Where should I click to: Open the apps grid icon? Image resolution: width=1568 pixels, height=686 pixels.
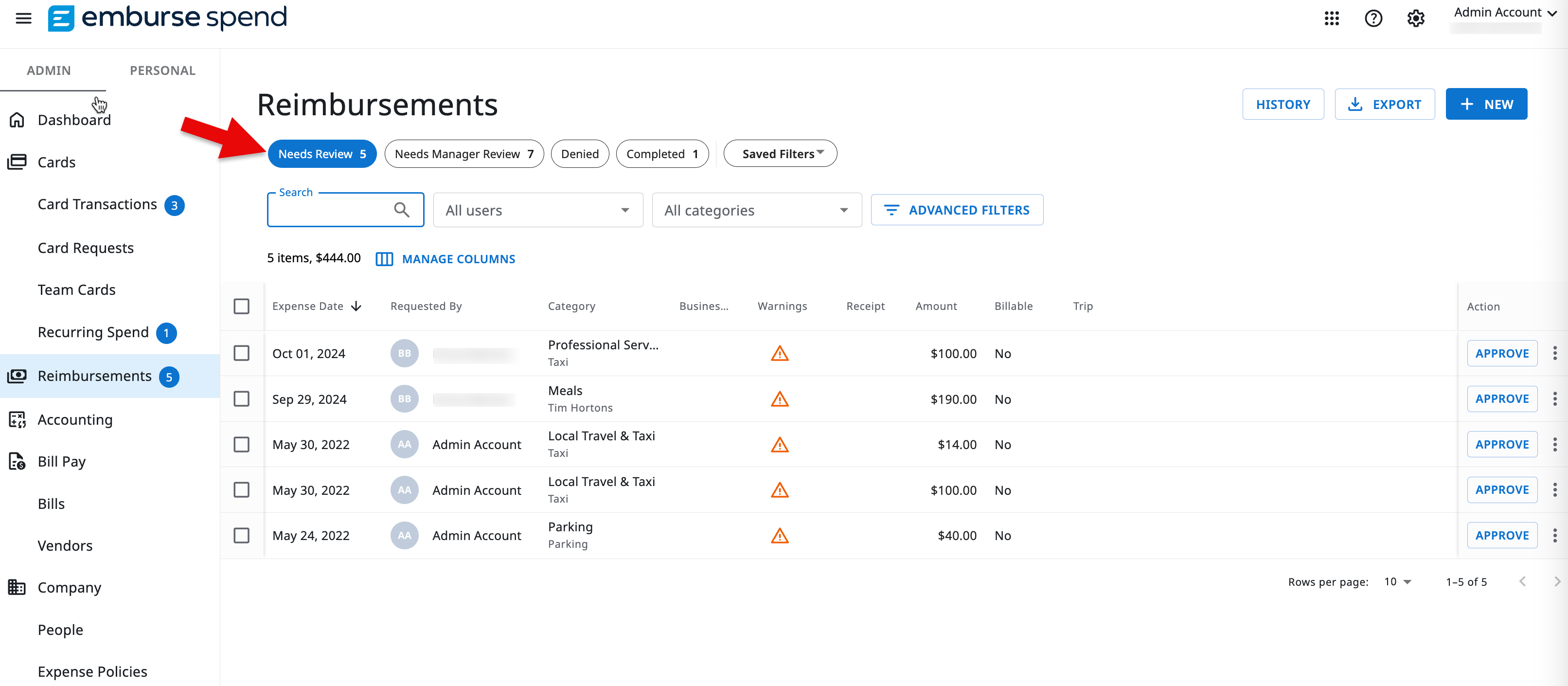tap(1332, 18)
